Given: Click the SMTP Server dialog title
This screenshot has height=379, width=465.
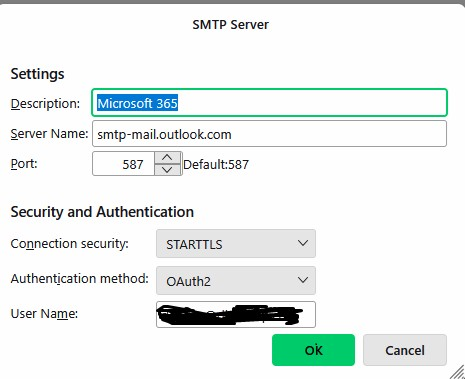Looking at the screenshot, I should click(x=230, y=25).
